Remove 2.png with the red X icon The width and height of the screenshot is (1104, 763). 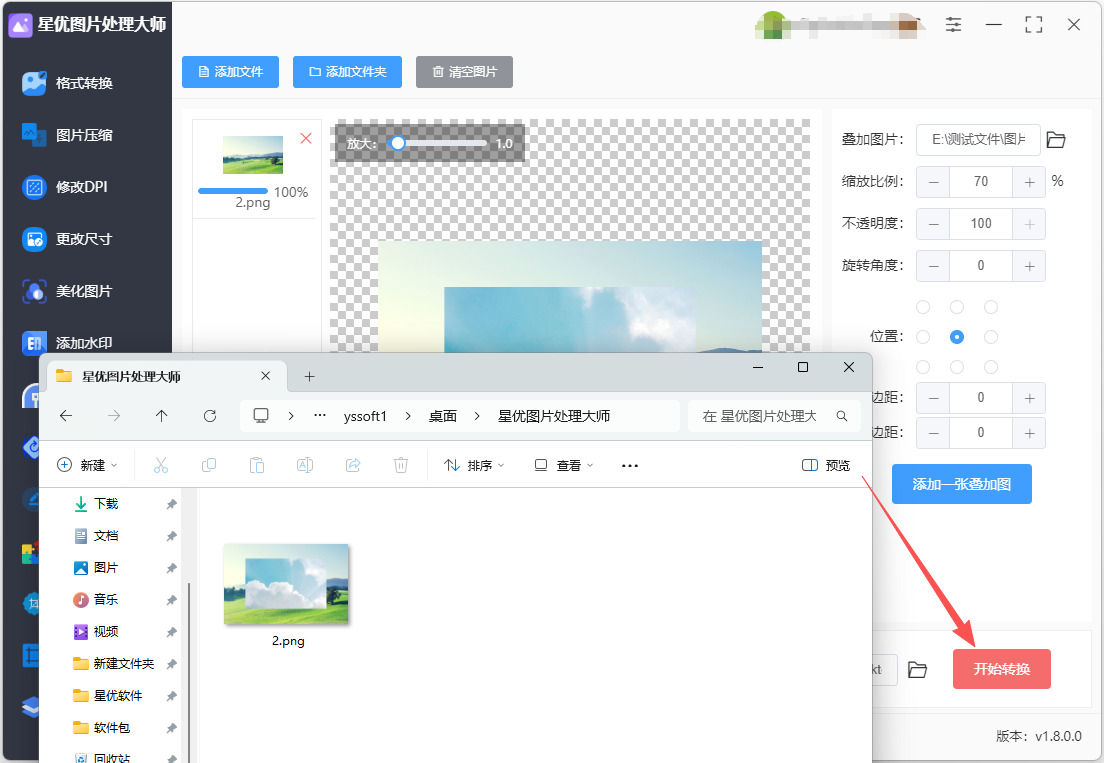(x=306, y=138)
